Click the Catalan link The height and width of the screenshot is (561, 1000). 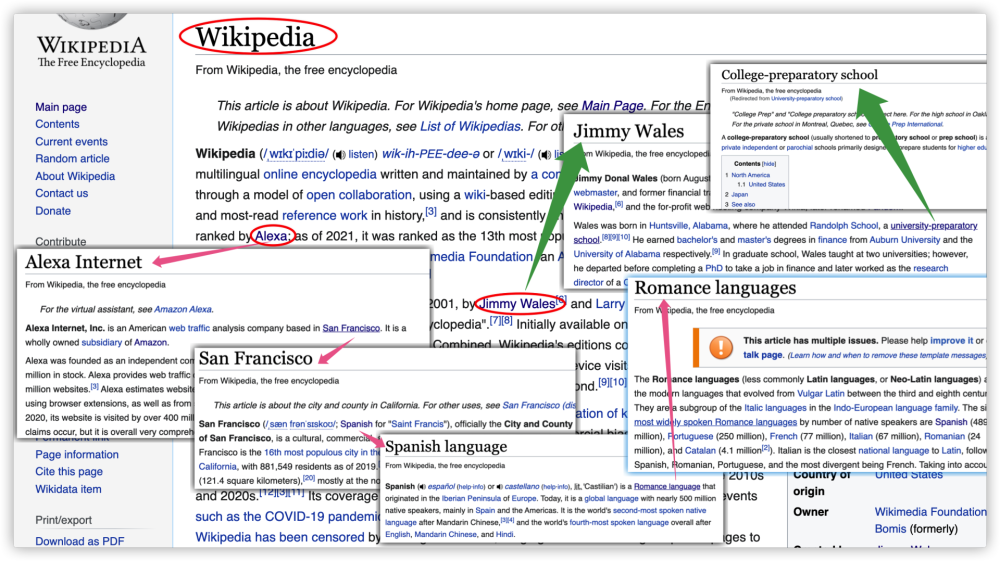[700, 451]
